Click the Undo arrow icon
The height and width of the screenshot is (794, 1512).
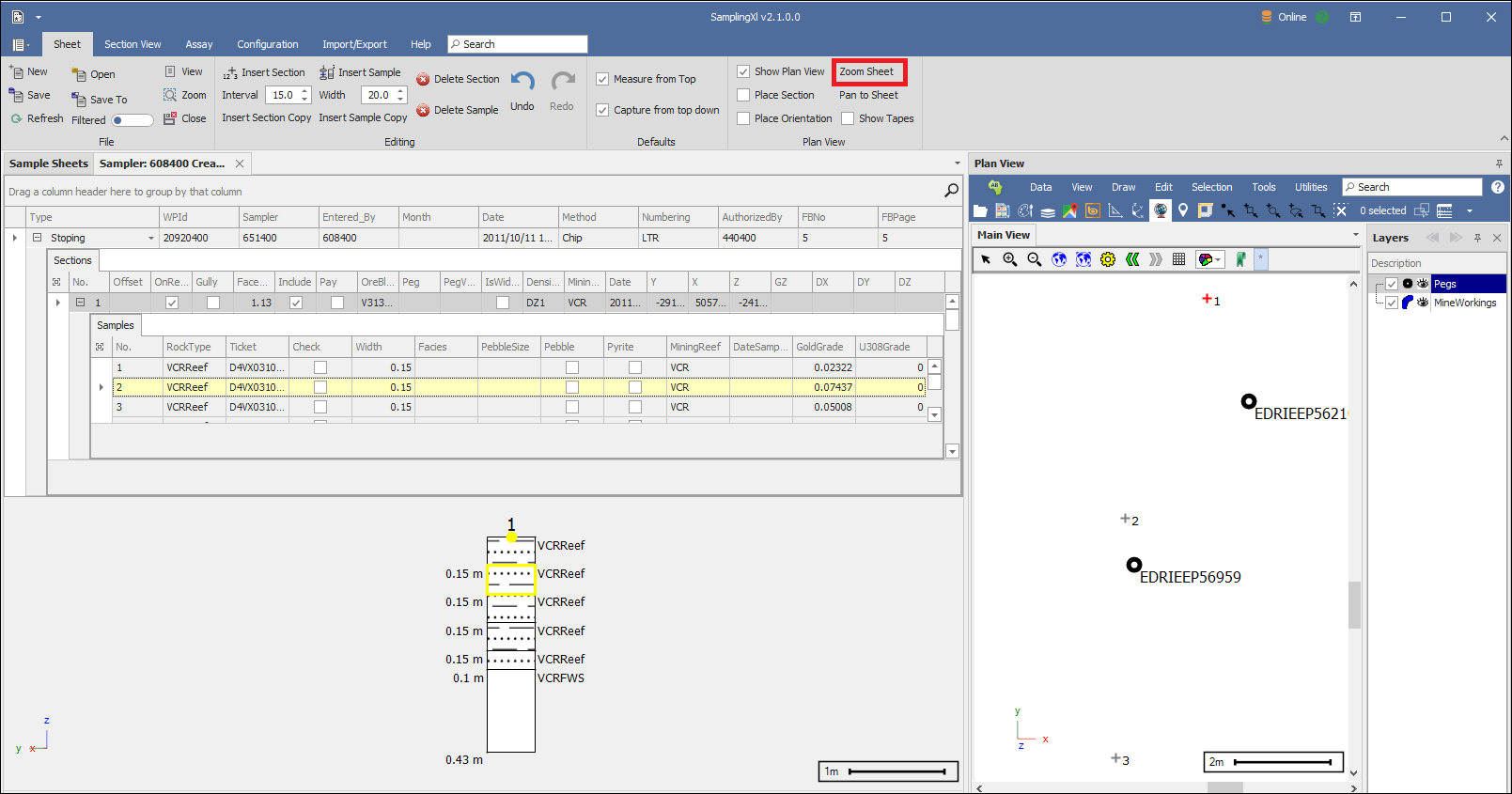(x=522, y=82)
